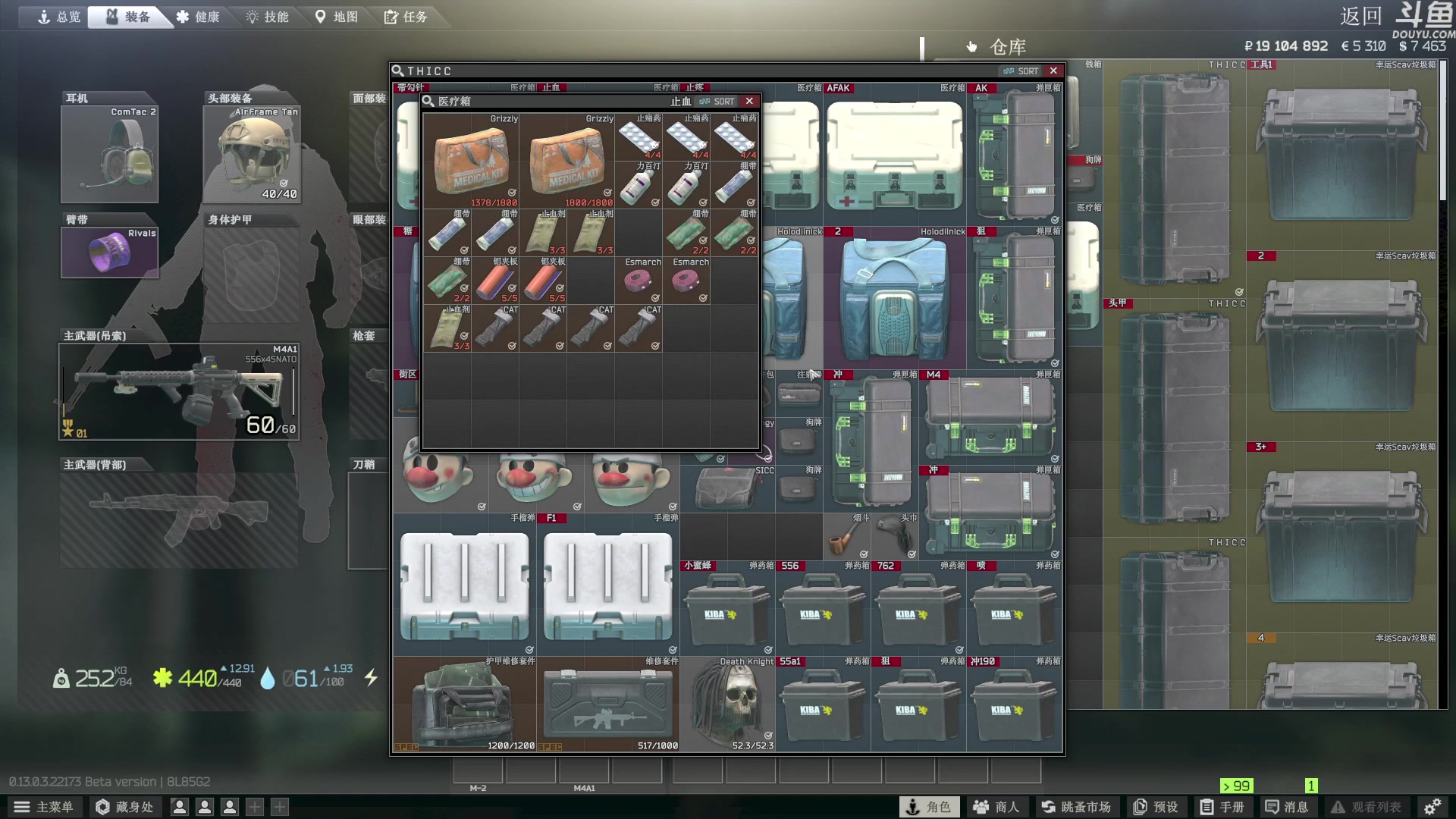Image resolution: width=1456 pixels, height=819 pixels.
Task: Select the first 铝夹板 splint
Action: point(495,281)
